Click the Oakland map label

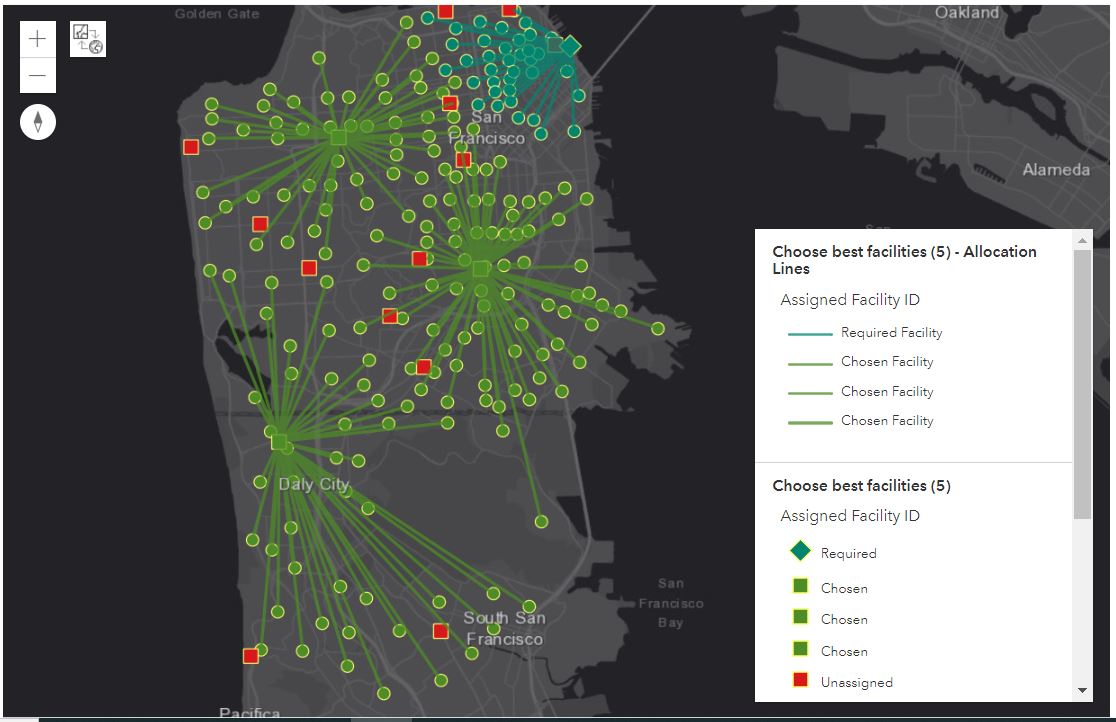coord(966,13)
